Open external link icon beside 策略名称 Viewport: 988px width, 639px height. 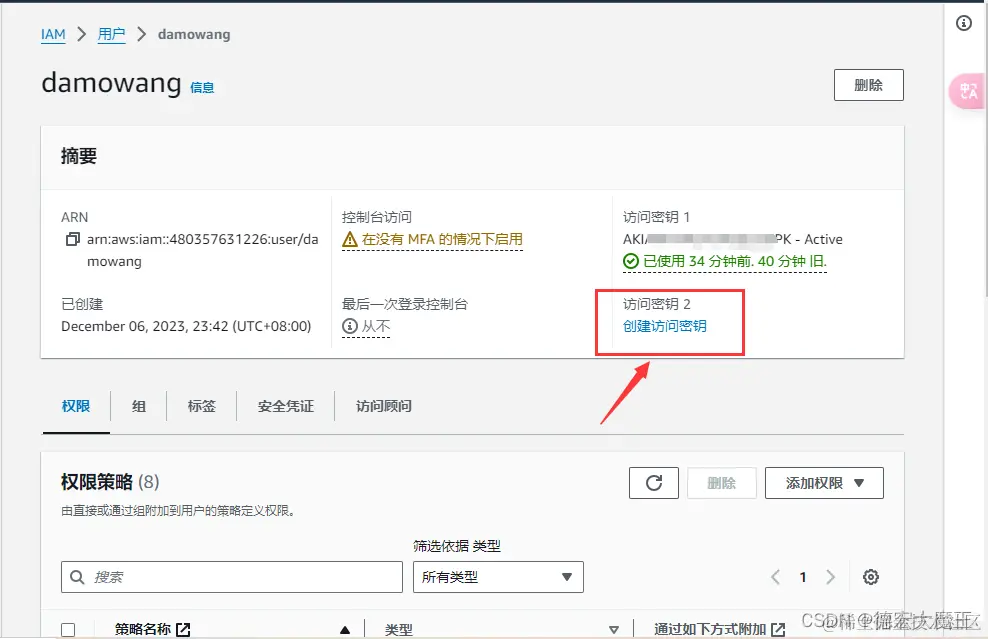183,629
